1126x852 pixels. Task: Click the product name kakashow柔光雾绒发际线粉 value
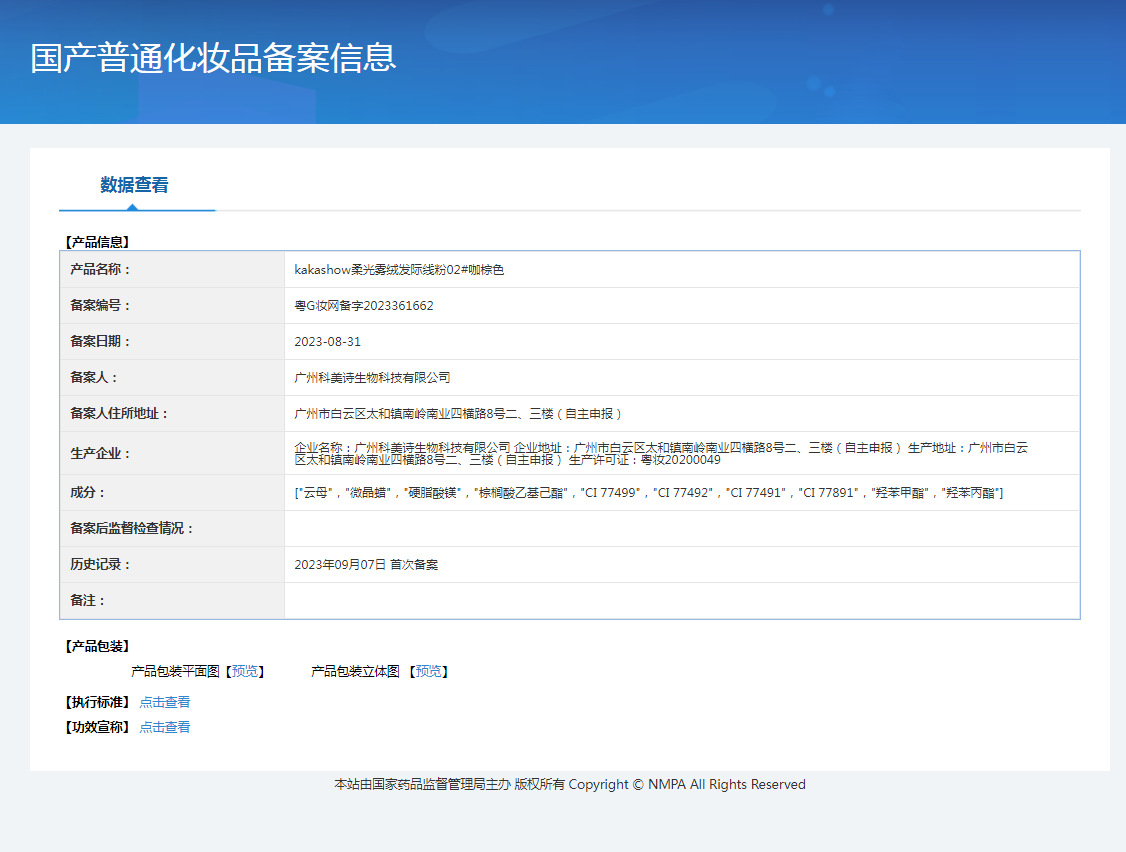(399, 270)
